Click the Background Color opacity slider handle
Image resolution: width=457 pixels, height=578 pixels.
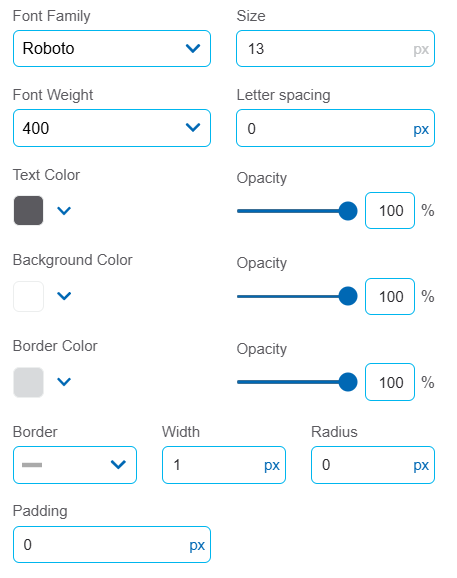[x=348, y=296]
